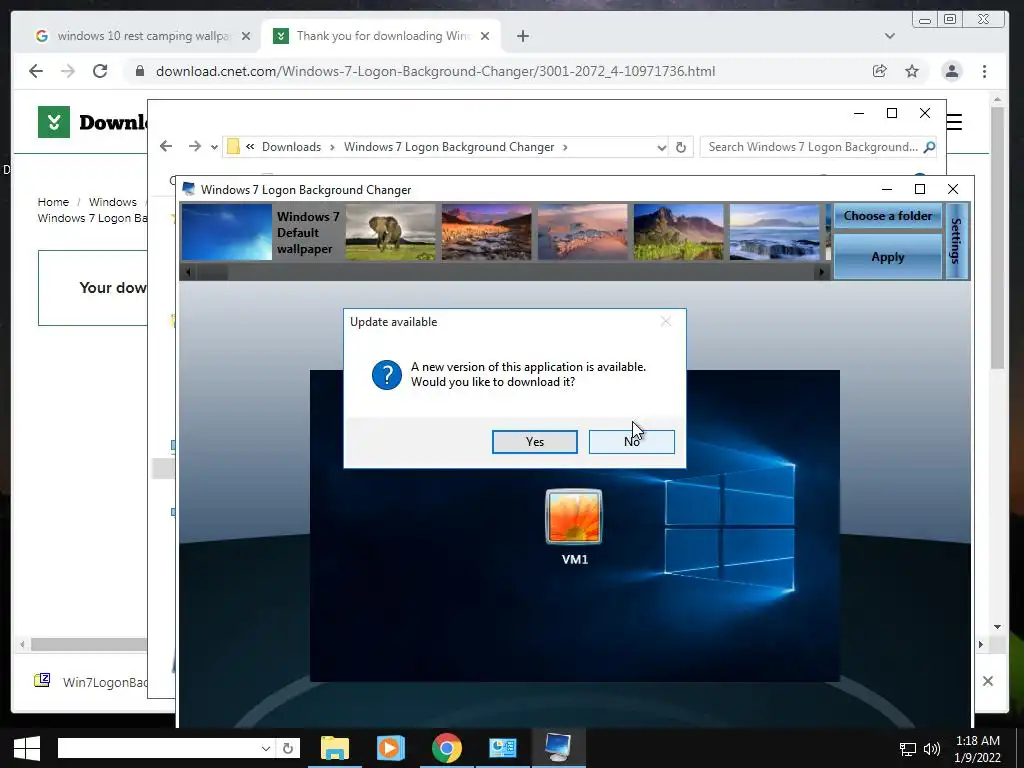Go back in File Explorer window
This screenshot has width=1024, height=768.
coord(166,146)
